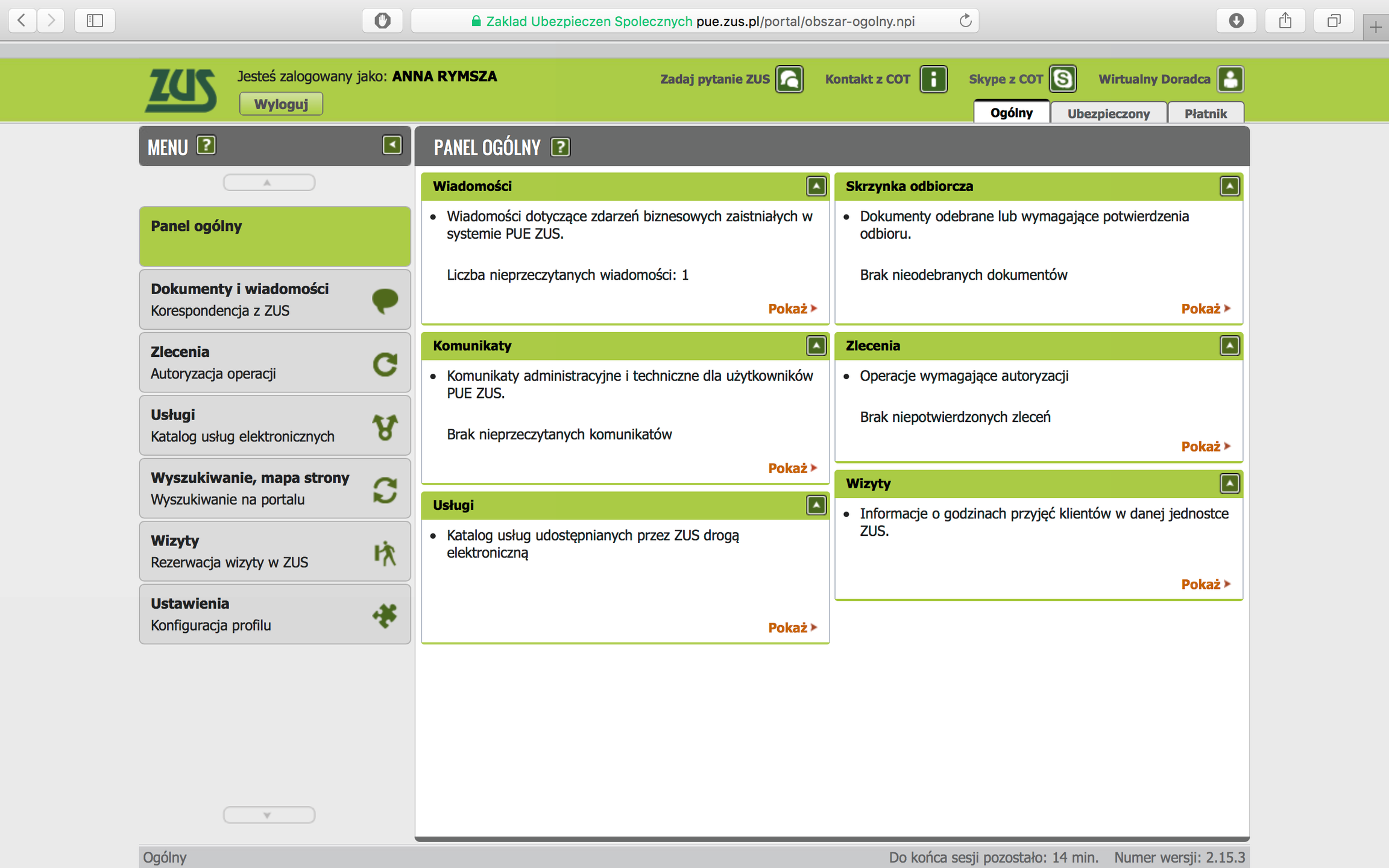Click circular arrow icon in Zlecenia menu
Viewport: 1389px width, 868px height.
[x=385, y=364]
